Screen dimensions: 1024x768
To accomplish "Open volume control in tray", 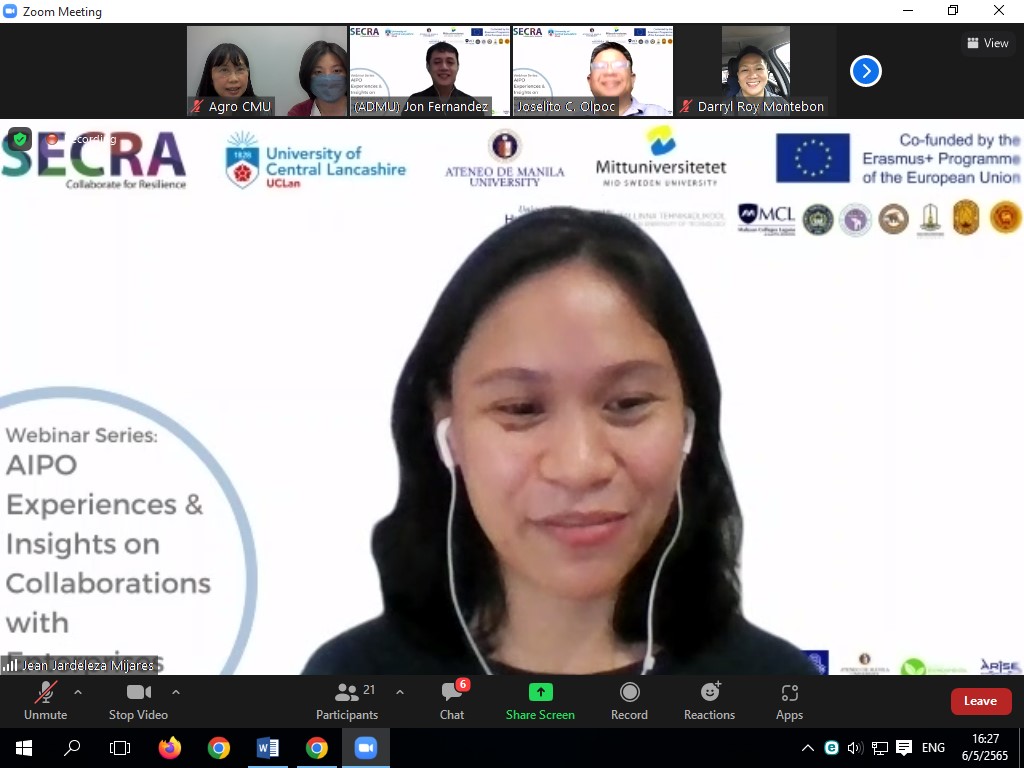I will pyautogui.click(x=855, y=748).
